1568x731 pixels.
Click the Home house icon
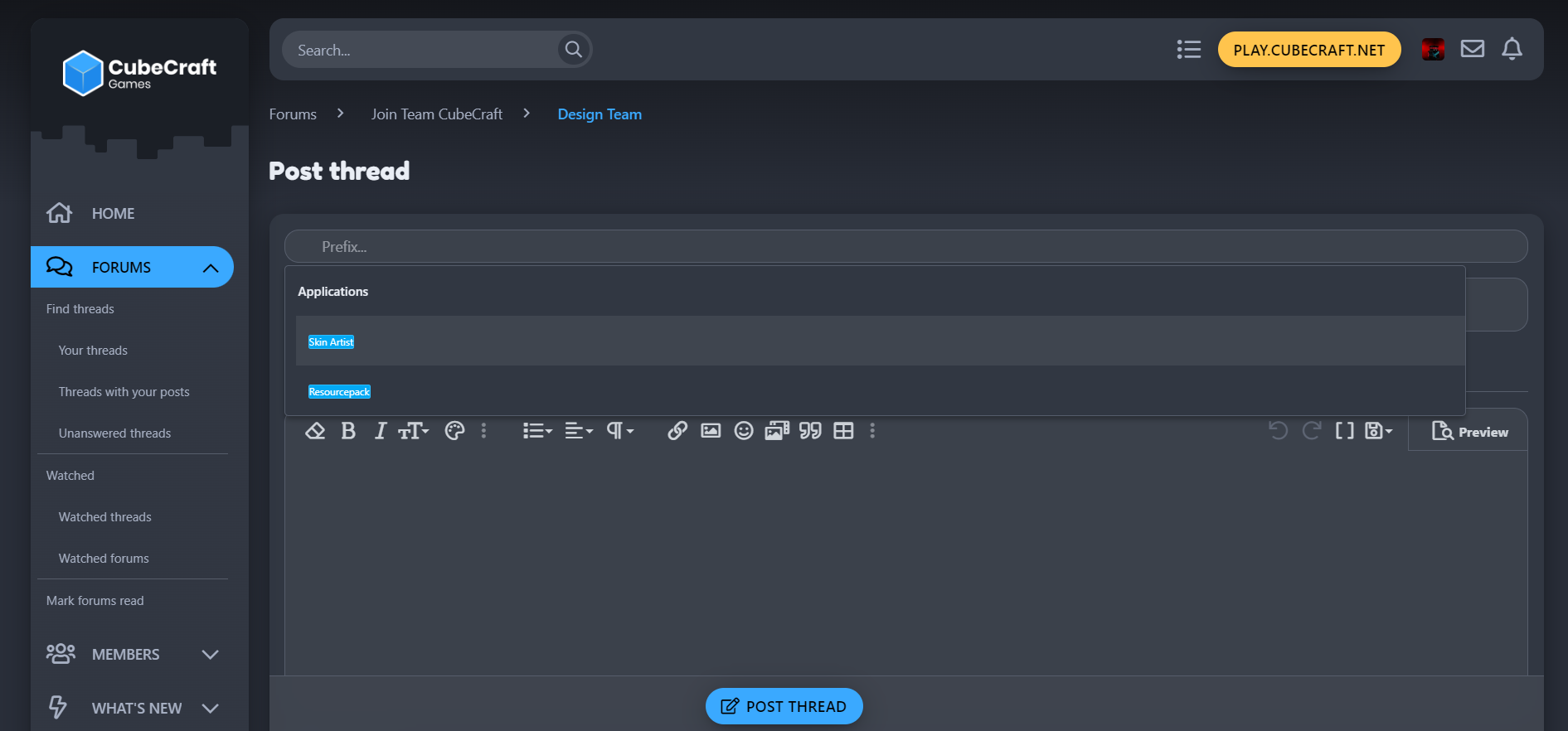point(59,213)
